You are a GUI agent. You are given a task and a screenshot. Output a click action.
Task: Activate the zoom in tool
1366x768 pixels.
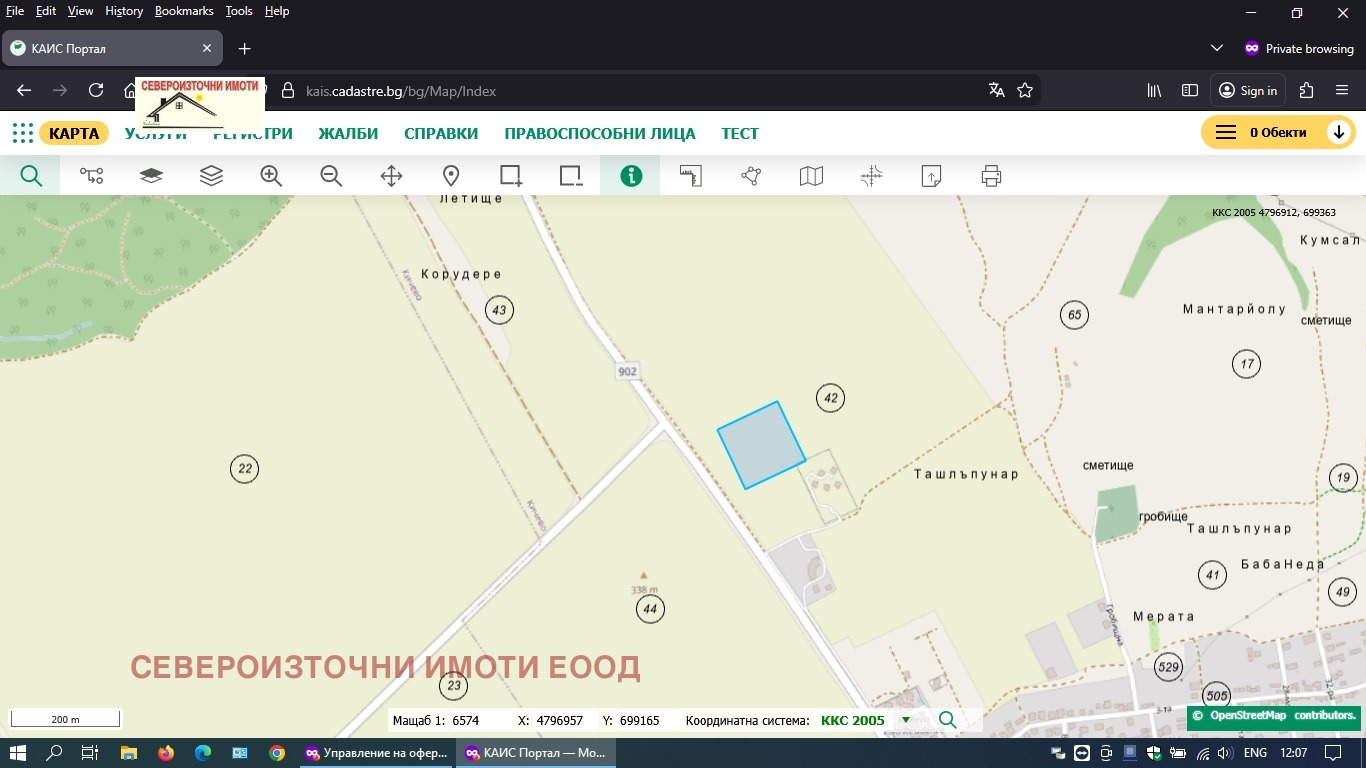[x=270, y=175]
